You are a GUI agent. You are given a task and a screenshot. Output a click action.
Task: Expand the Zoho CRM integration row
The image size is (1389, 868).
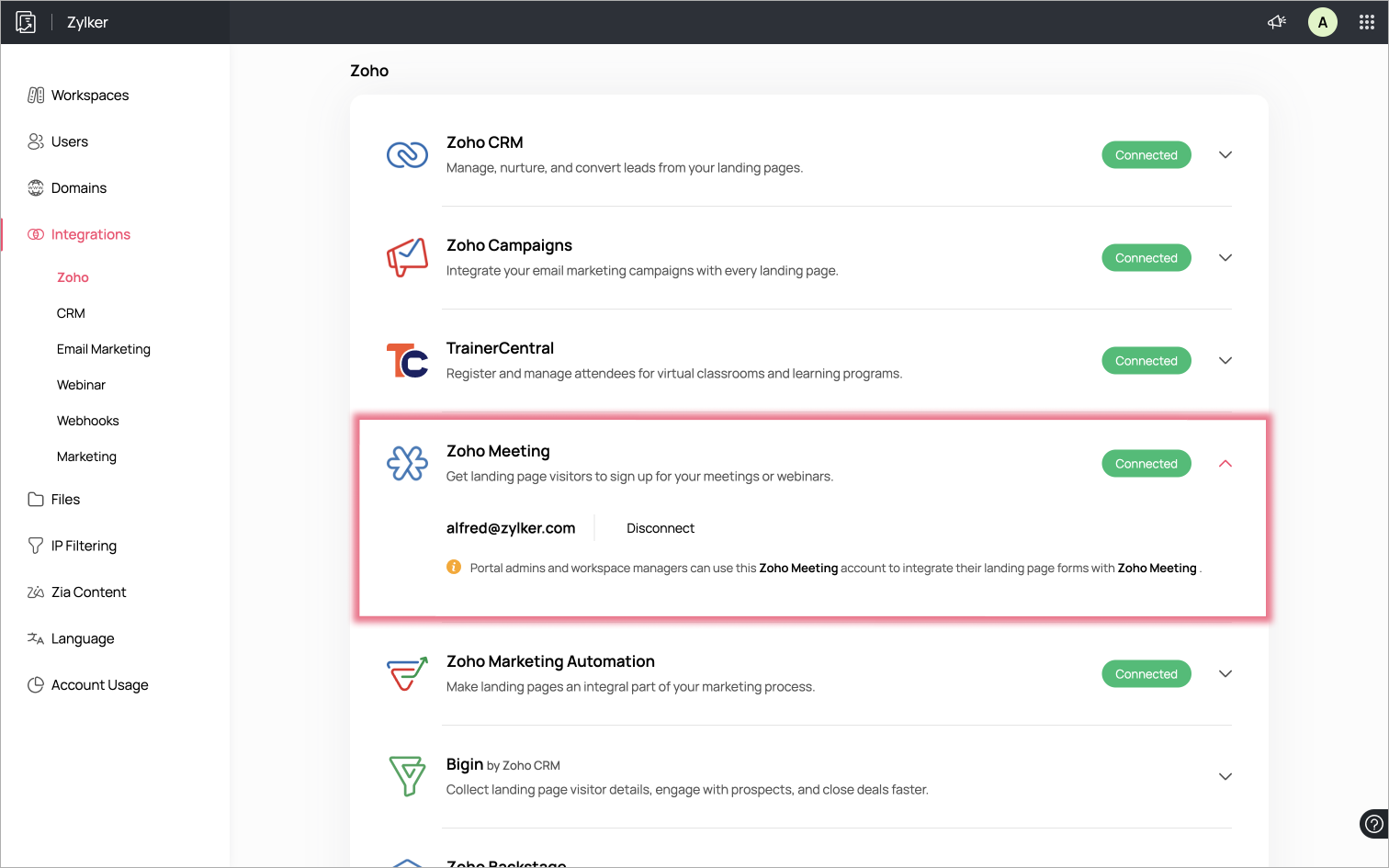coord(1225,154)
